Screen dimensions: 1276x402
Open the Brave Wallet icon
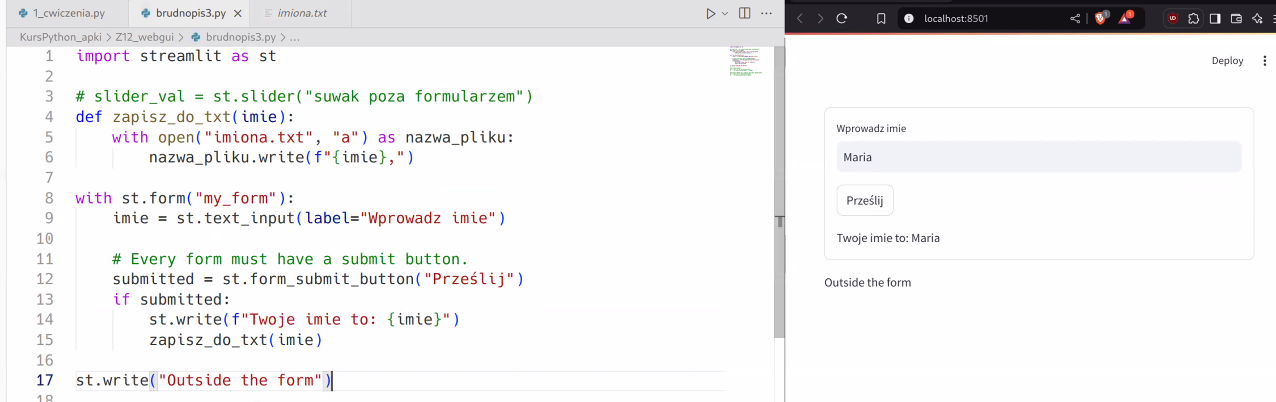1236,18
